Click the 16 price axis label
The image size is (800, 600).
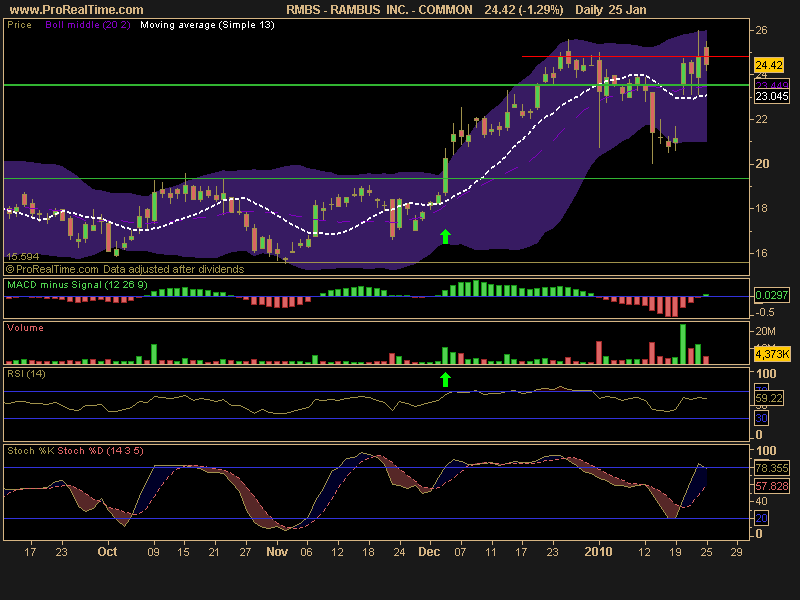pyautogui.click(x=761, y=253)
